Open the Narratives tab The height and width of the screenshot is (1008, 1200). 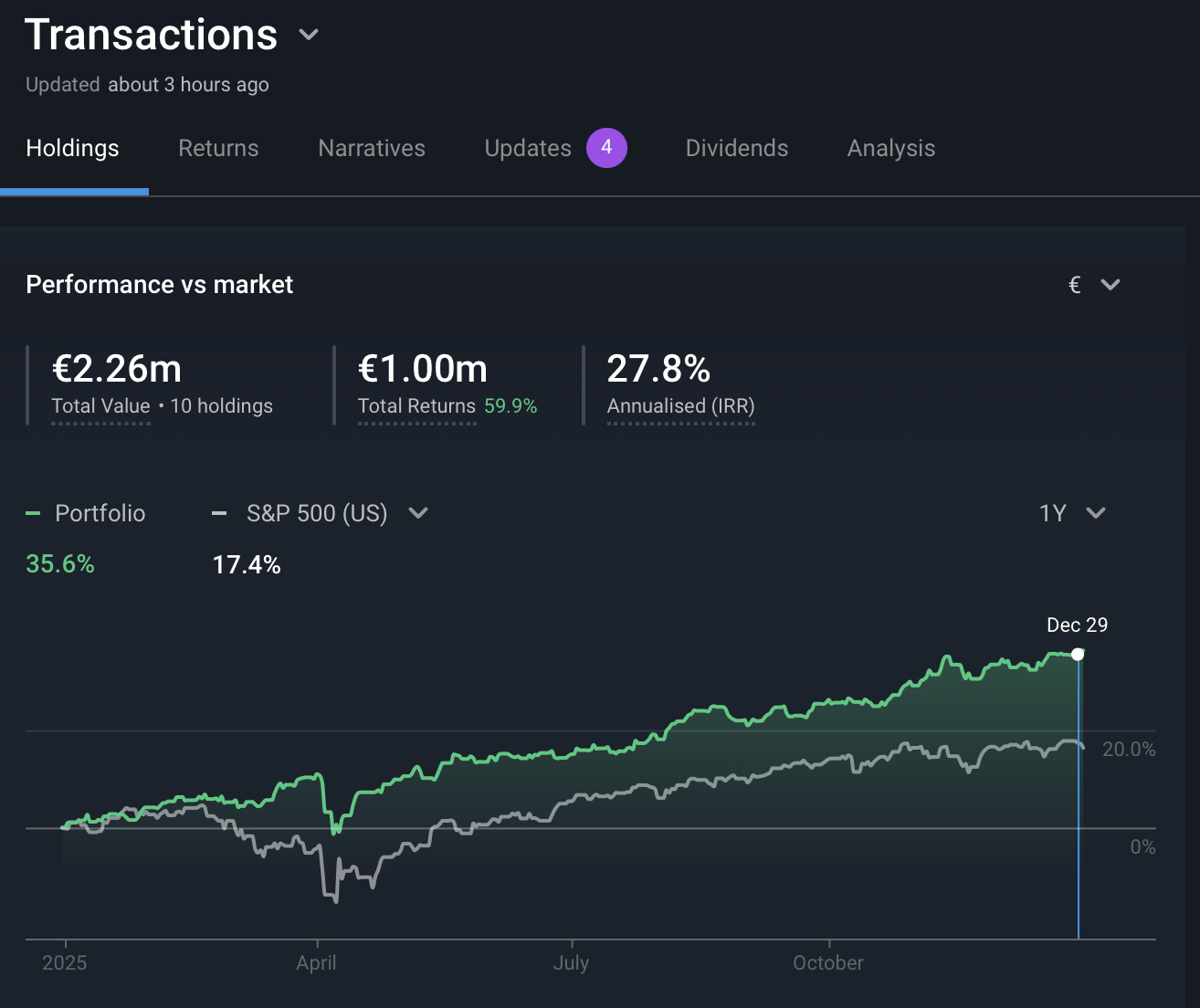tap(372, 148)
